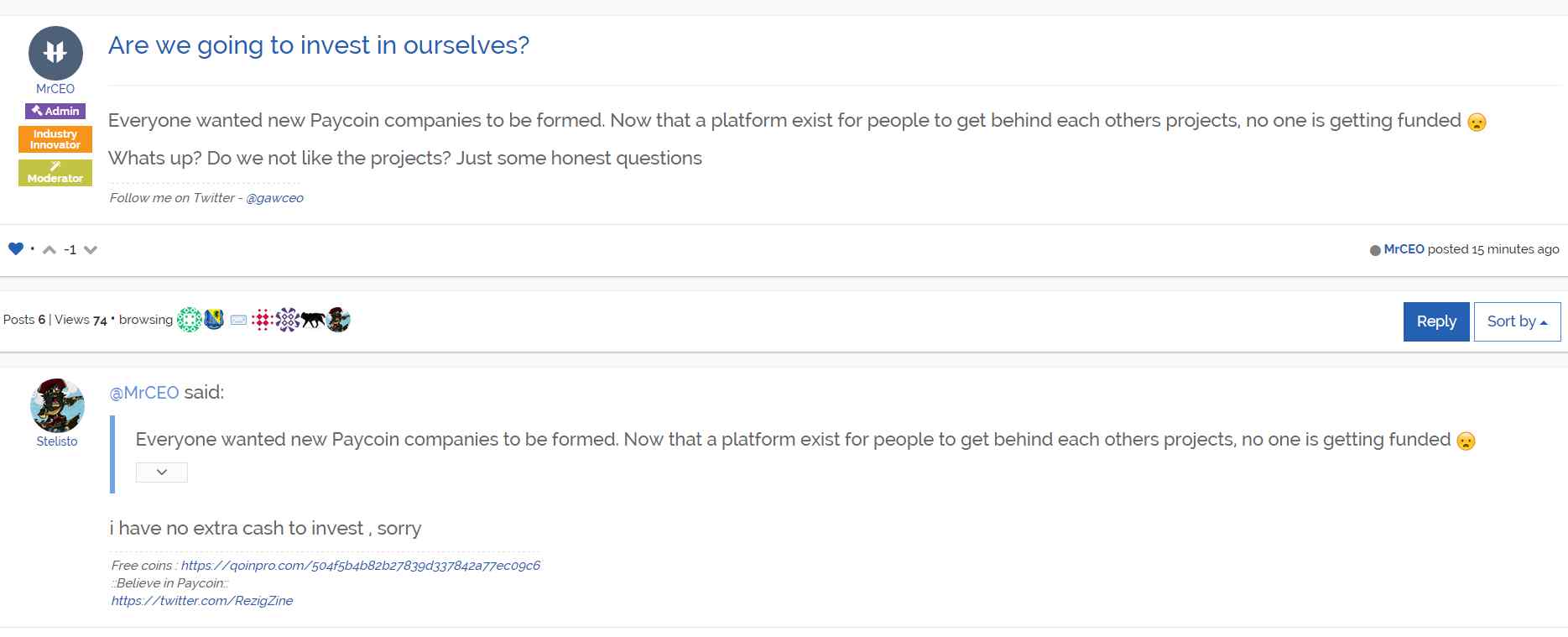Click the sad emoji in the original post
The height and width of the screenshot is (637, 1568).
click(x=1477, y=122)
